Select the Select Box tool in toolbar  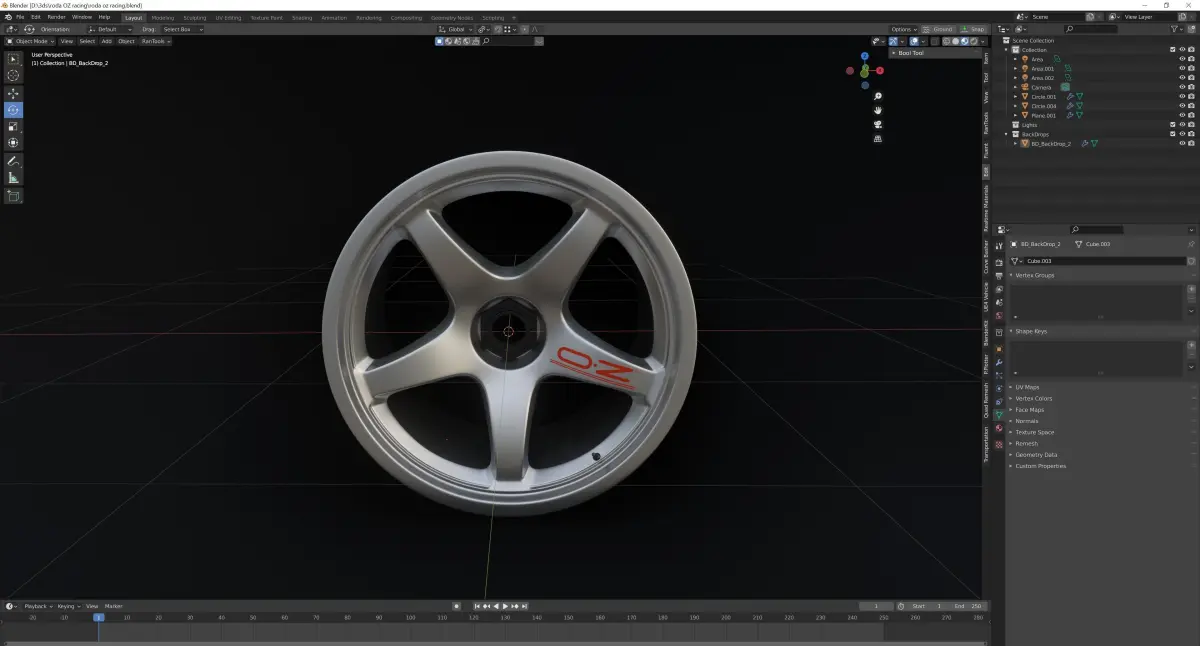(14, 59)
